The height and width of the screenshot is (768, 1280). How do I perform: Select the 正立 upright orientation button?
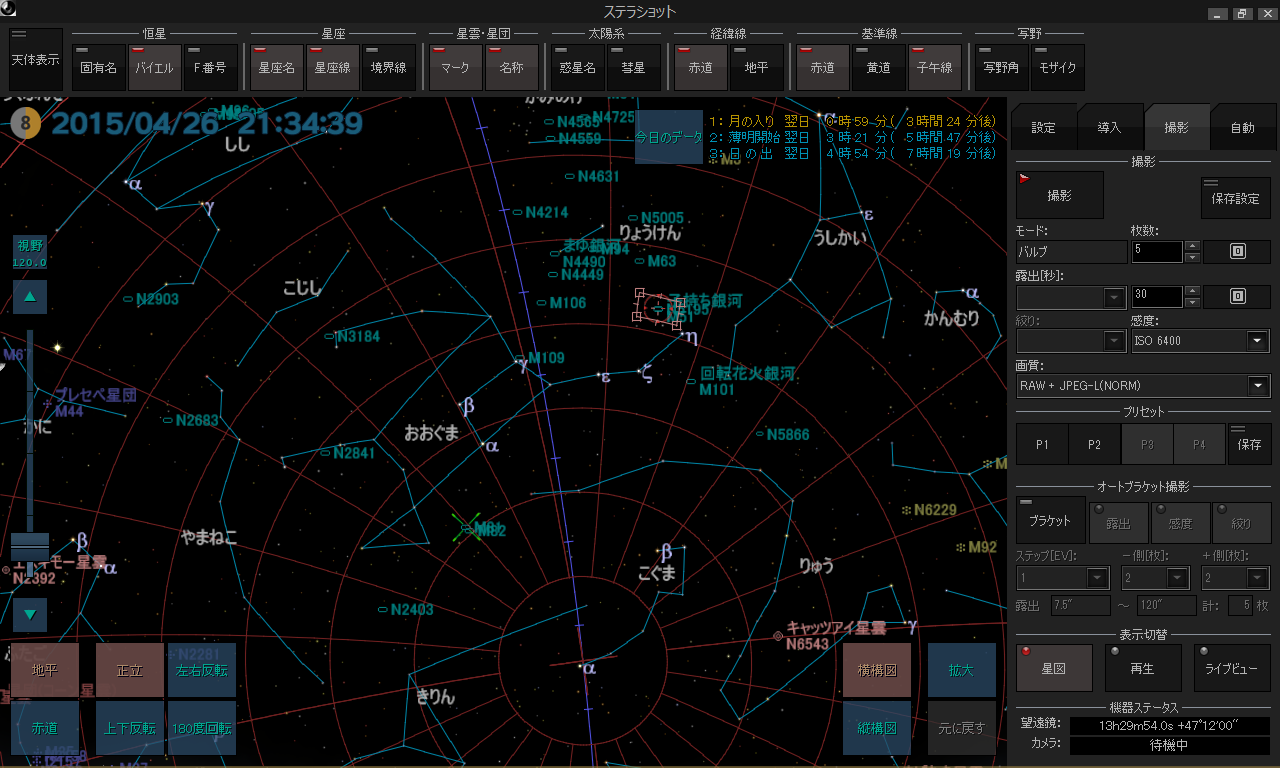(130, 670)
